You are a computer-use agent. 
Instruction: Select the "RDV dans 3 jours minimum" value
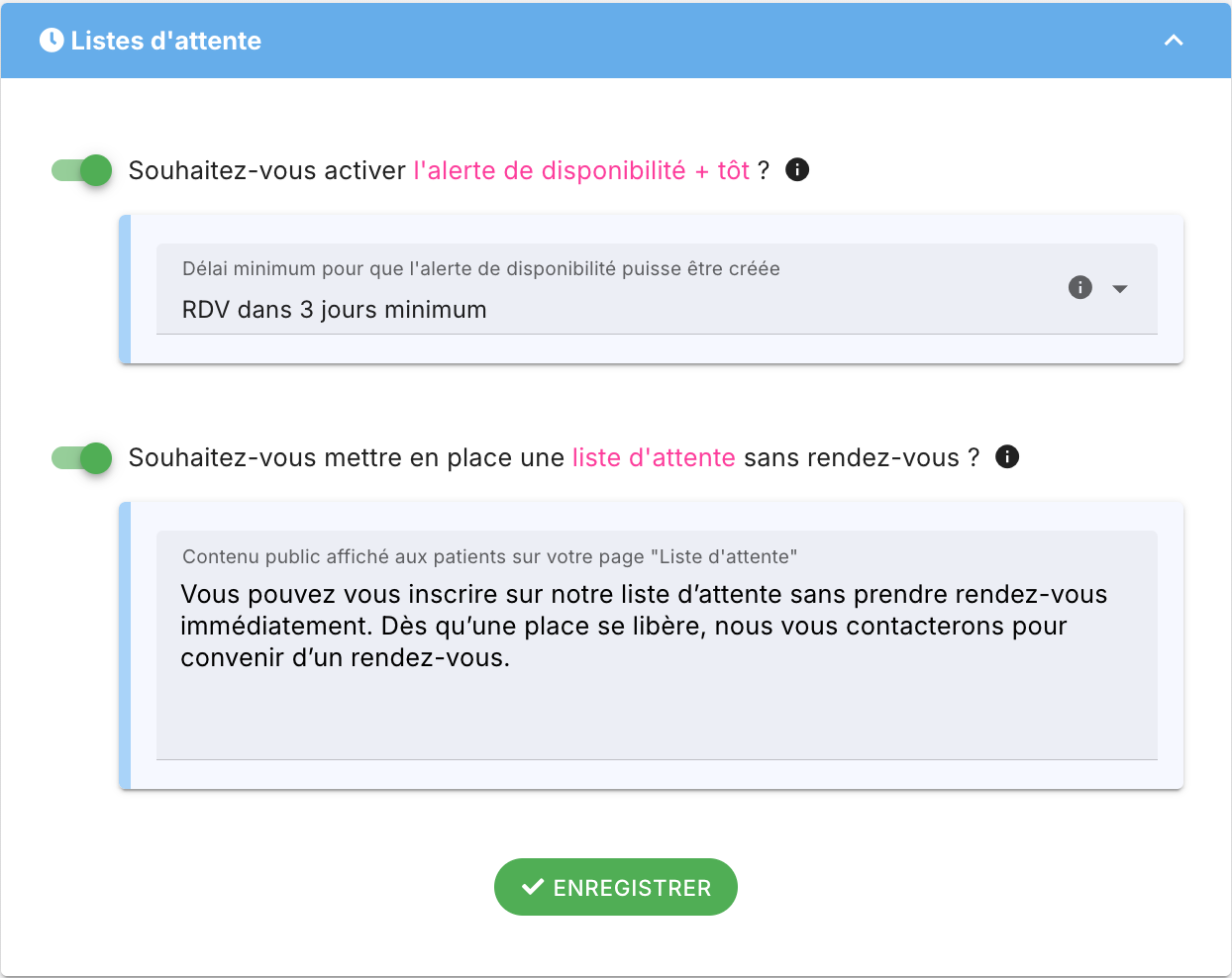(x=335, y=310)
